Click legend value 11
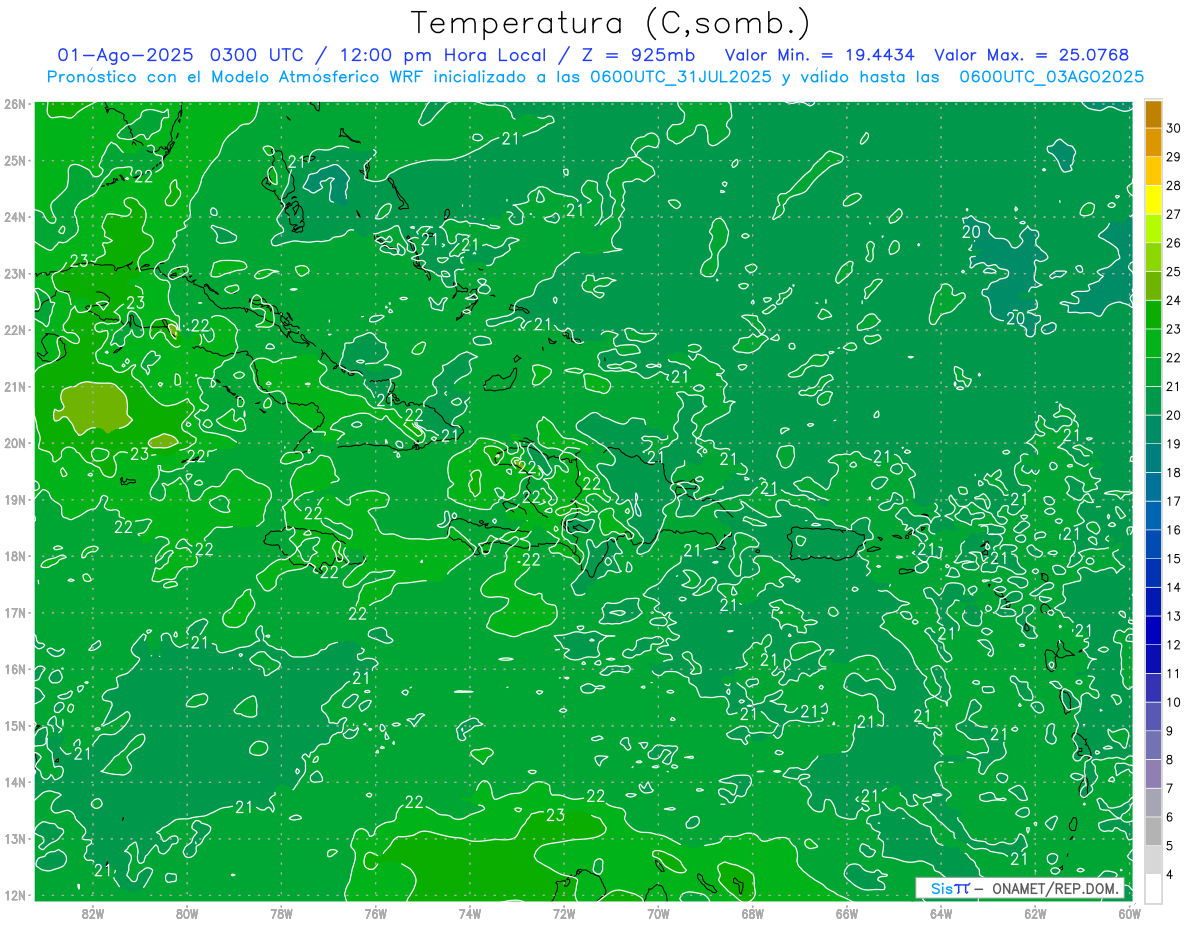Viewport: 1200px width, 927px height. (1173, 673)
